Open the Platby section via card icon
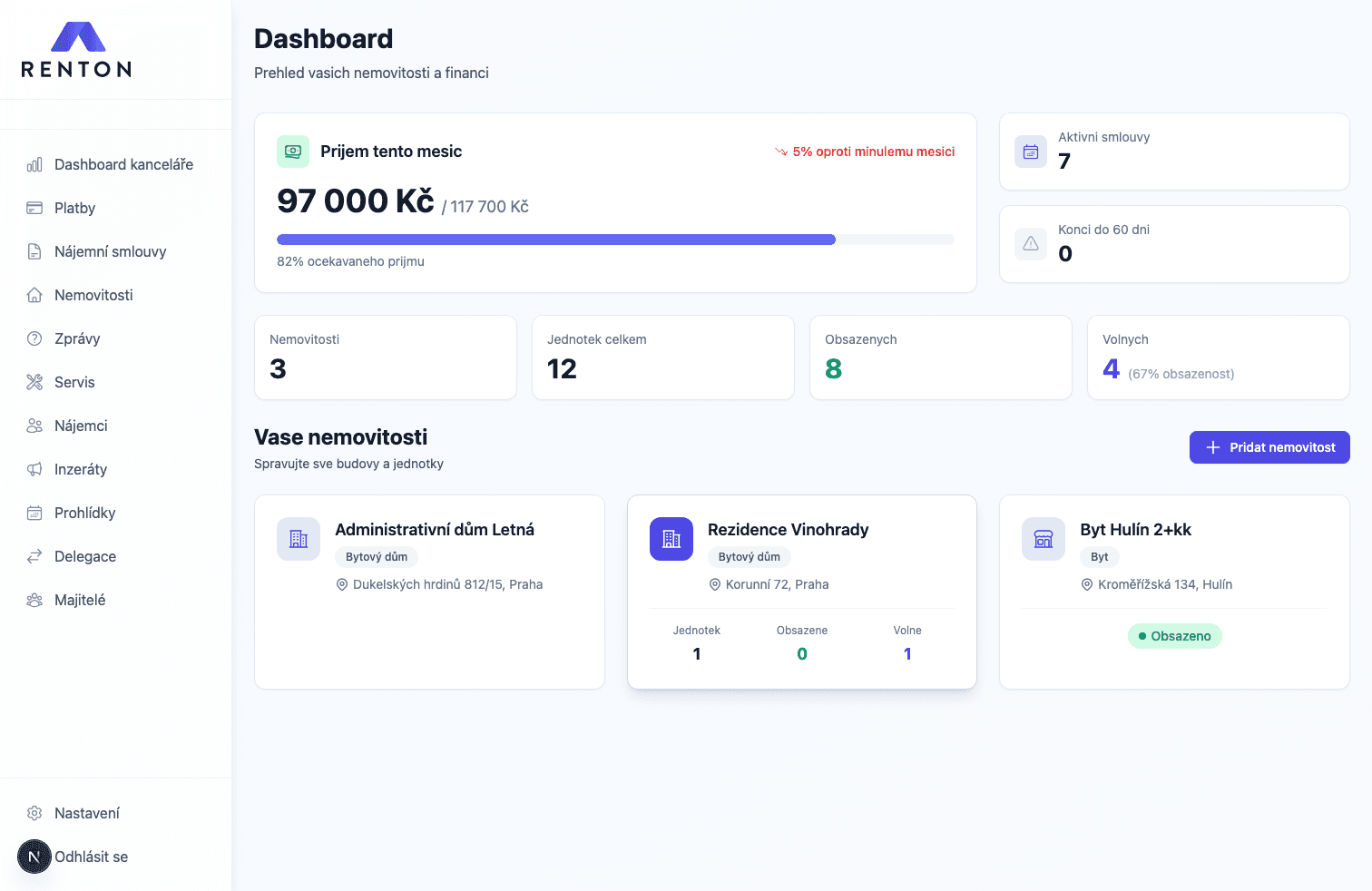The width and height of the screenshot is (1372, 891). click(34, 208)
